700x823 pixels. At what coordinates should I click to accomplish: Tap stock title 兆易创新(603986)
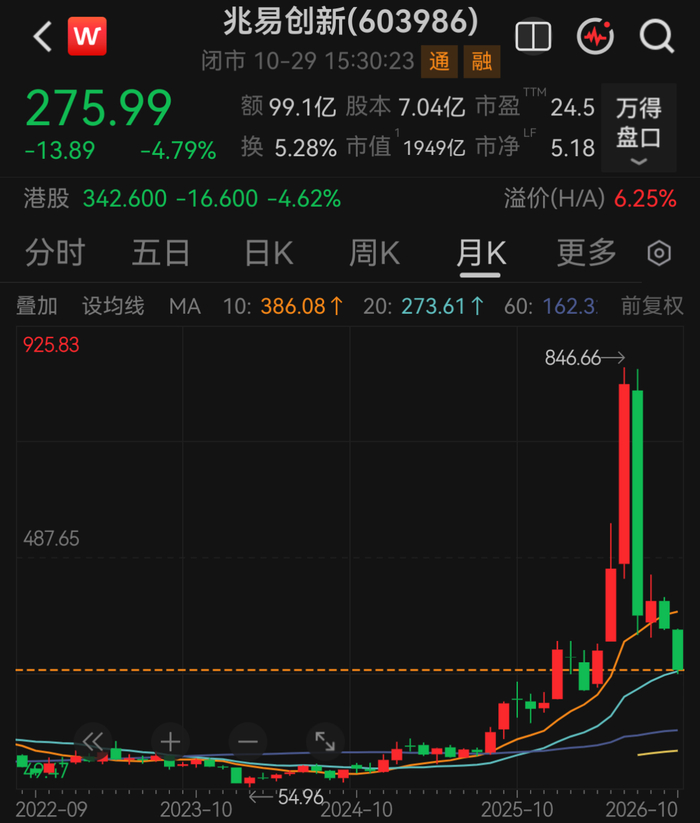(351, 22)
